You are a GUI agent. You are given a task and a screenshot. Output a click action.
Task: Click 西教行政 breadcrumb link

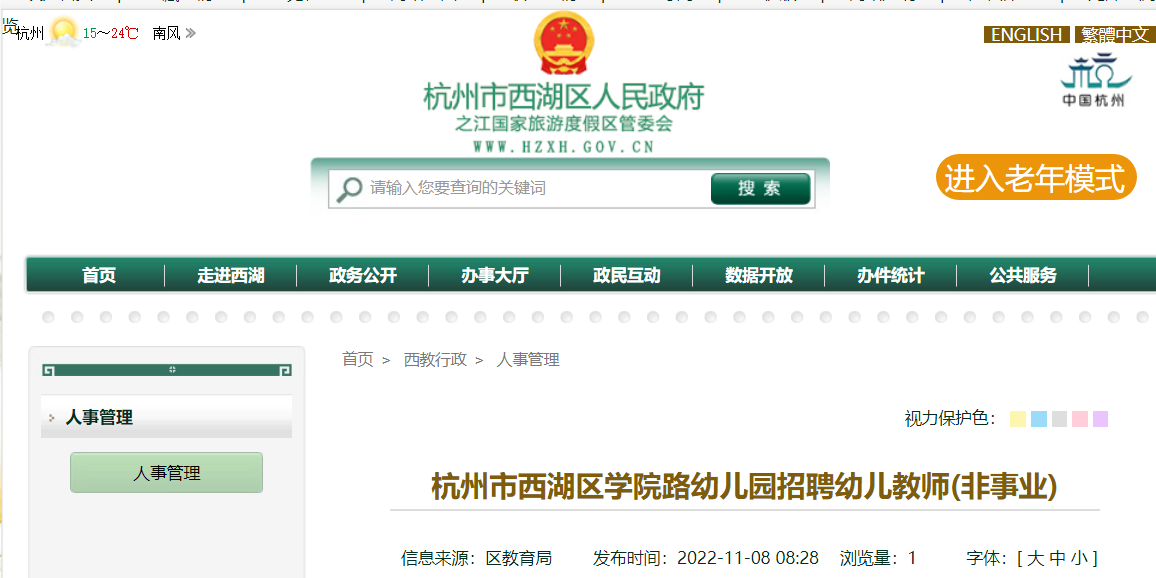pyautogui.click(x=435, y=360)
